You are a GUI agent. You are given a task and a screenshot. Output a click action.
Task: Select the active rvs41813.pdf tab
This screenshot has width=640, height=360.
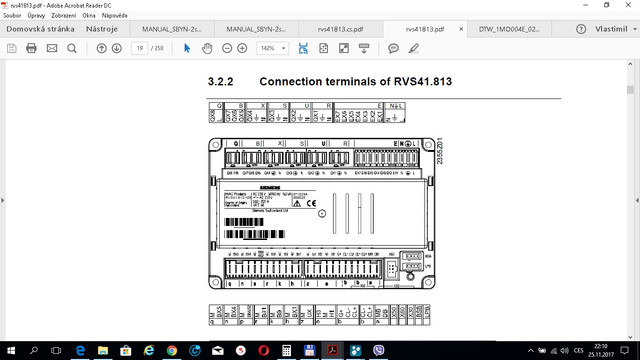425,29
